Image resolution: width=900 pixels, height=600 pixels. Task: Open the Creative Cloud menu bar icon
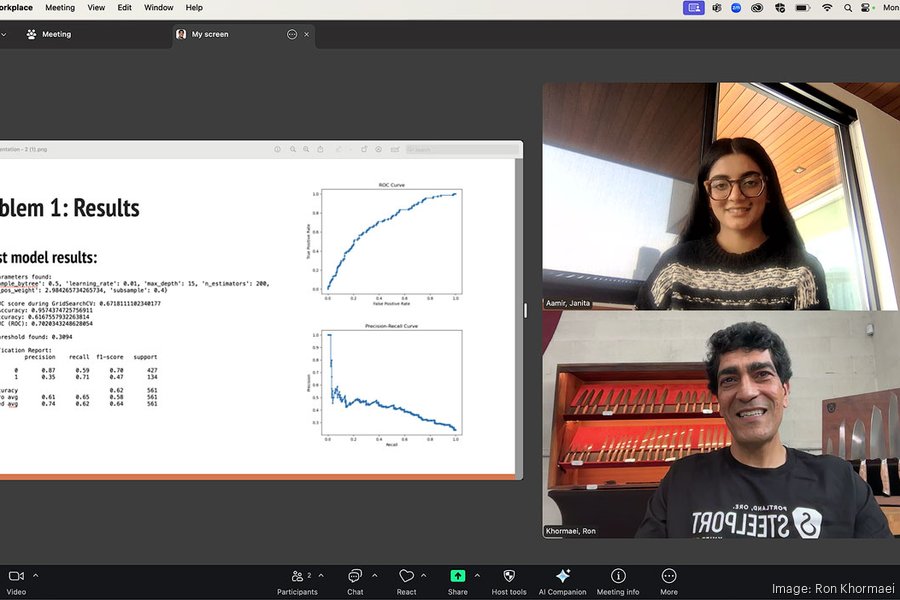(x=757, y=7)
